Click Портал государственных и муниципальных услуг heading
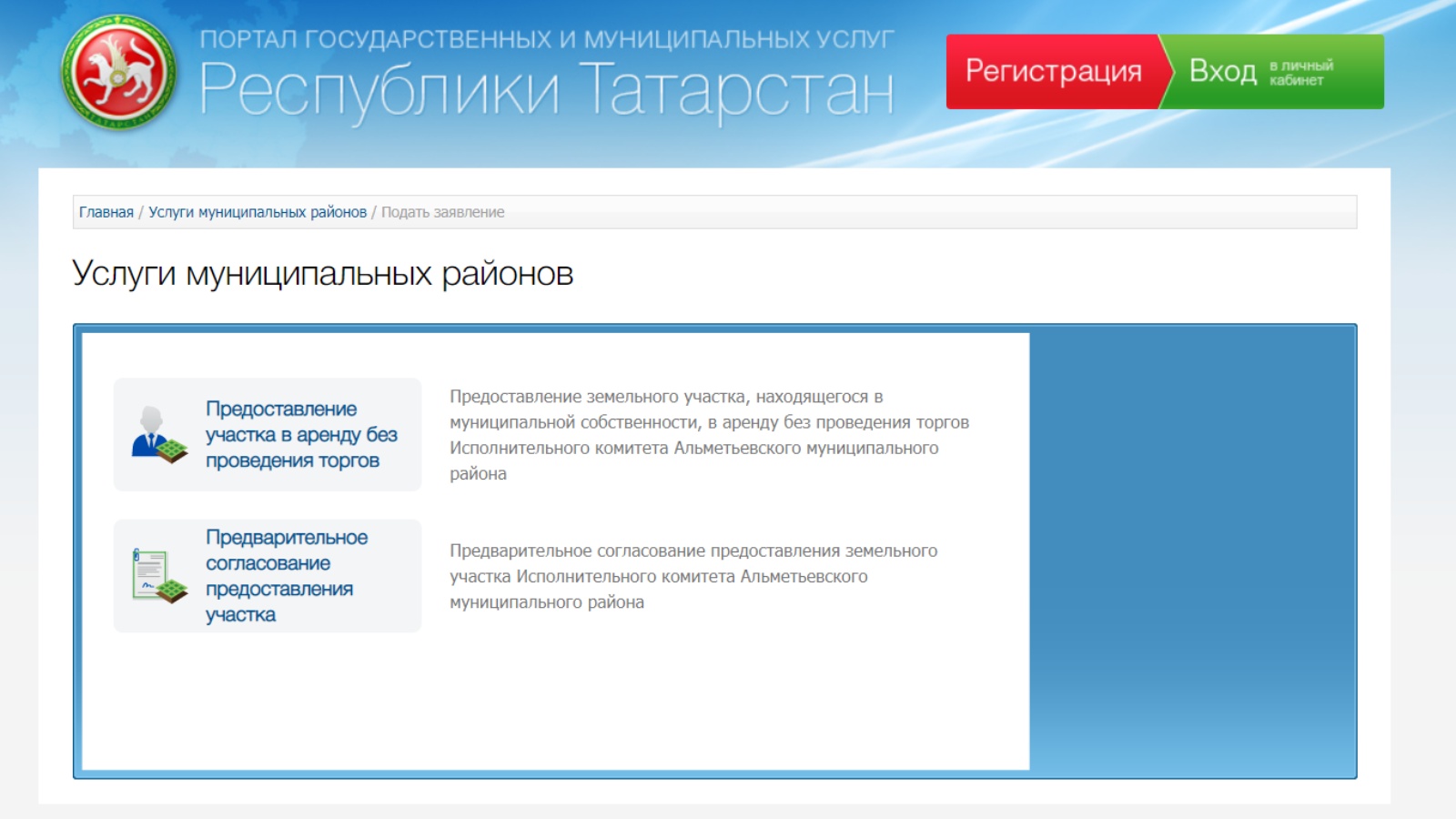Image resolution: width=1456 pixels, height=819 pixels. (x=547, y=39)
